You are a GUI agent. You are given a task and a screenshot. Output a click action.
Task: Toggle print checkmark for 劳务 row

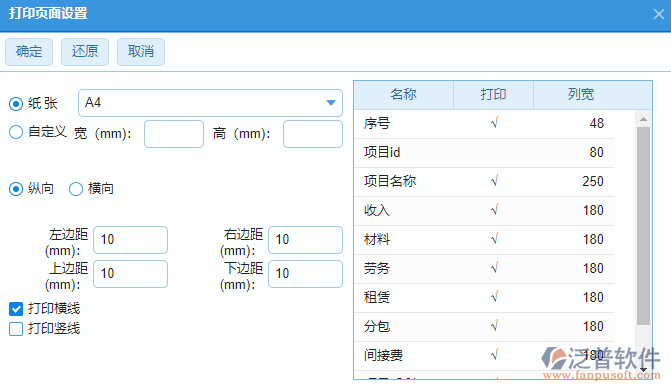tap(494, 269)
